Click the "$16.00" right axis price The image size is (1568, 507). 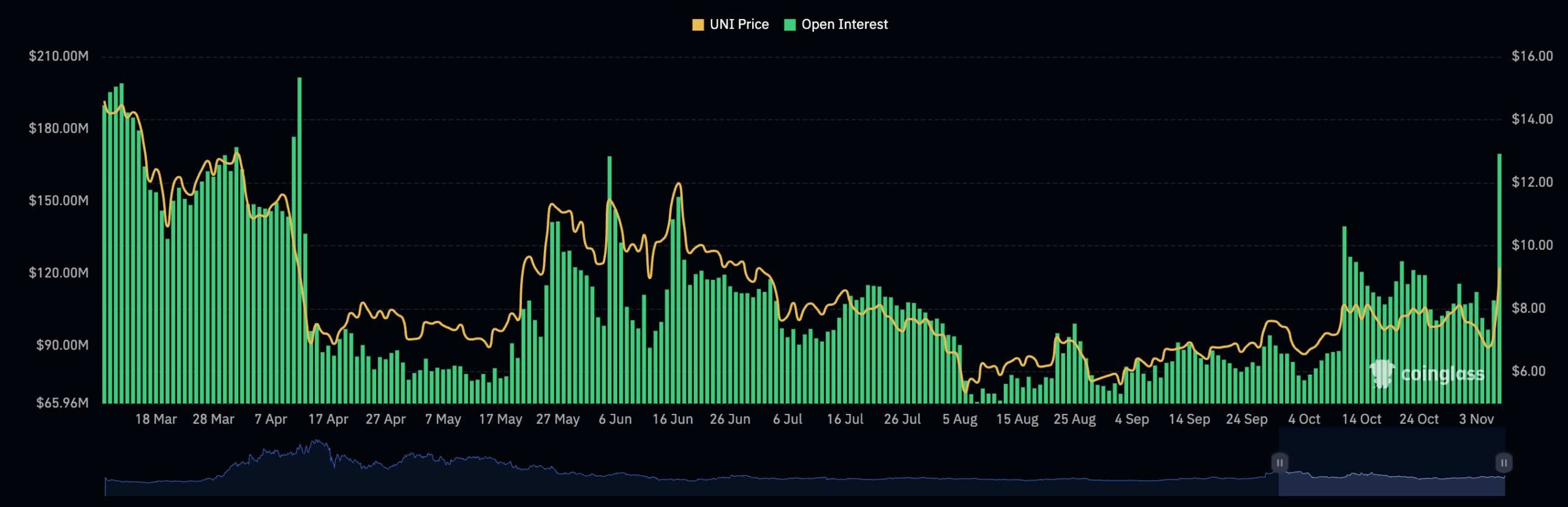click(1532, 56)
